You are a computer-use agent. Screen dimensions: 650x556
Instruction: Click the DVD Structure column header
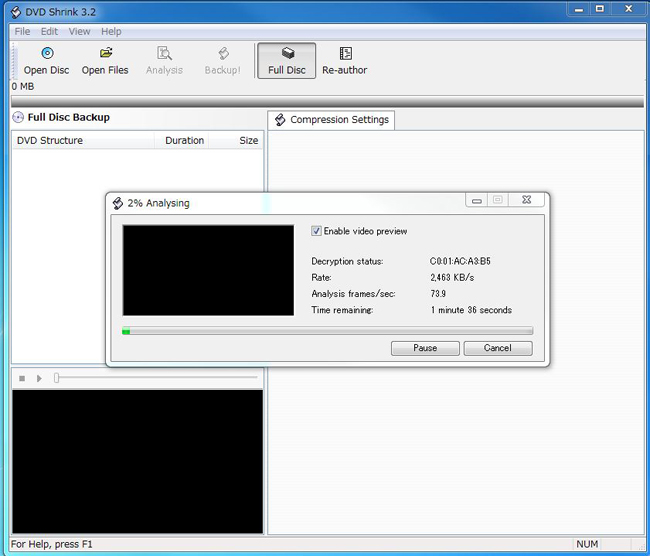(83, 141)
